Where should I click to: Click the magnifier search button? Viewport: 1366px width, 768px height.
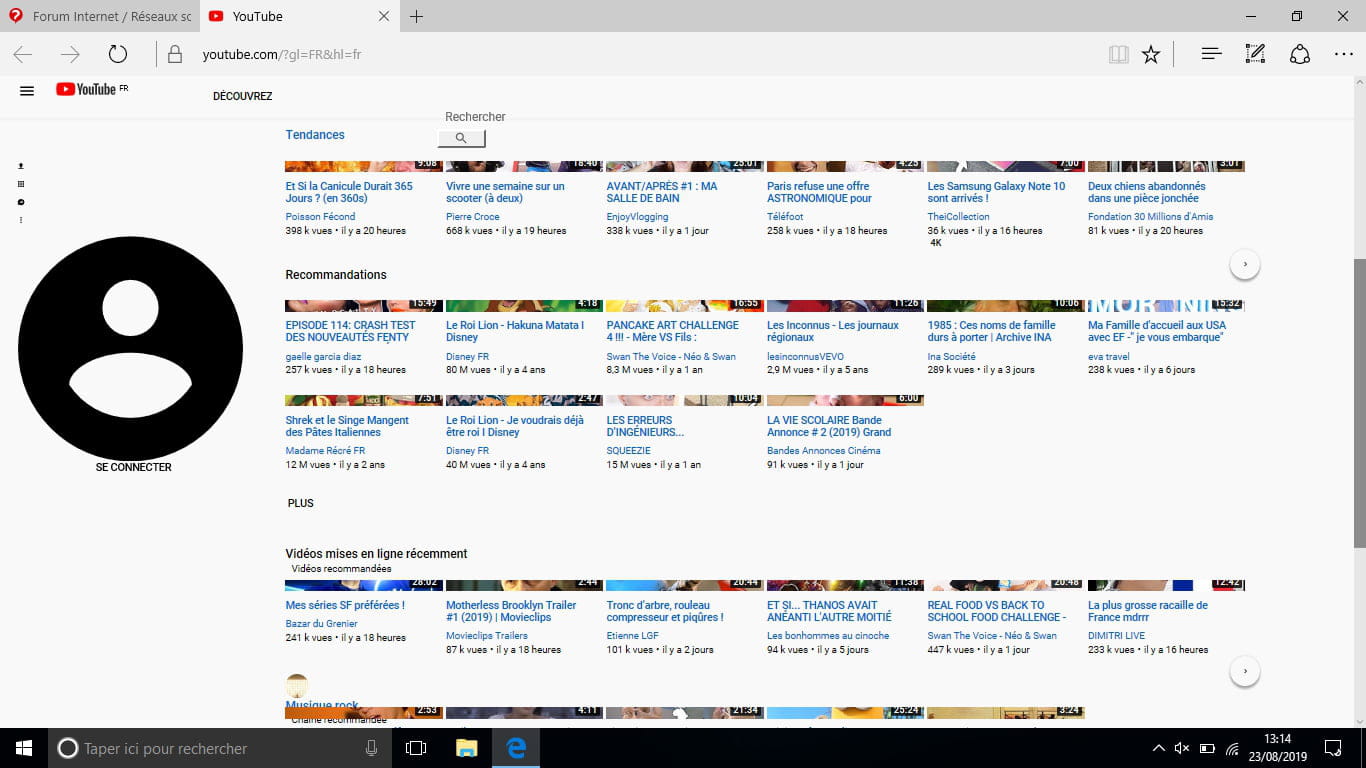click(x=461, y=138)
